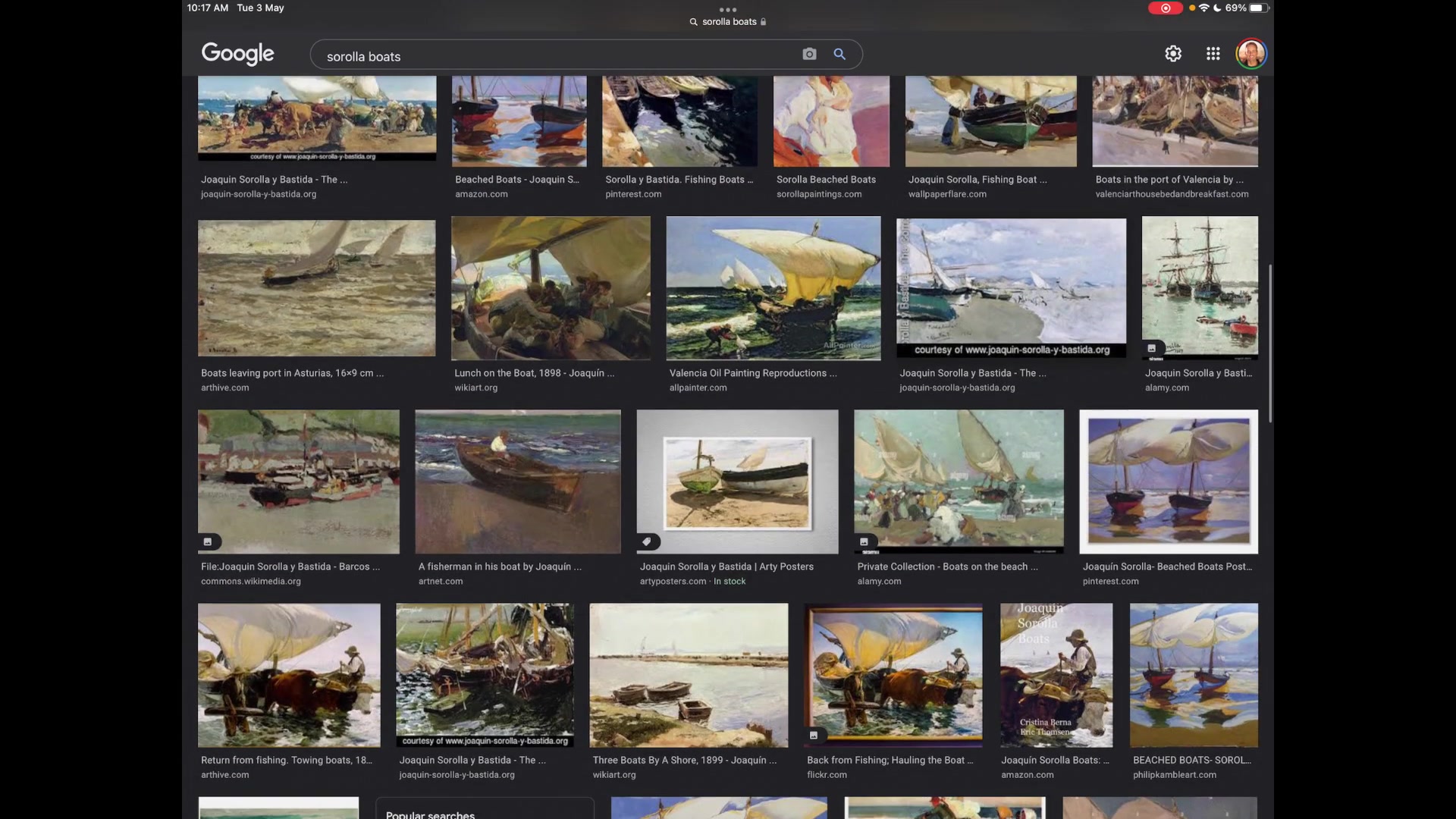Image resolution: width=1456 pixels, height=819 pixels.
Task: Click Sorolla Beached Boats sorollapaintings.com title
Action: [826, 179]
